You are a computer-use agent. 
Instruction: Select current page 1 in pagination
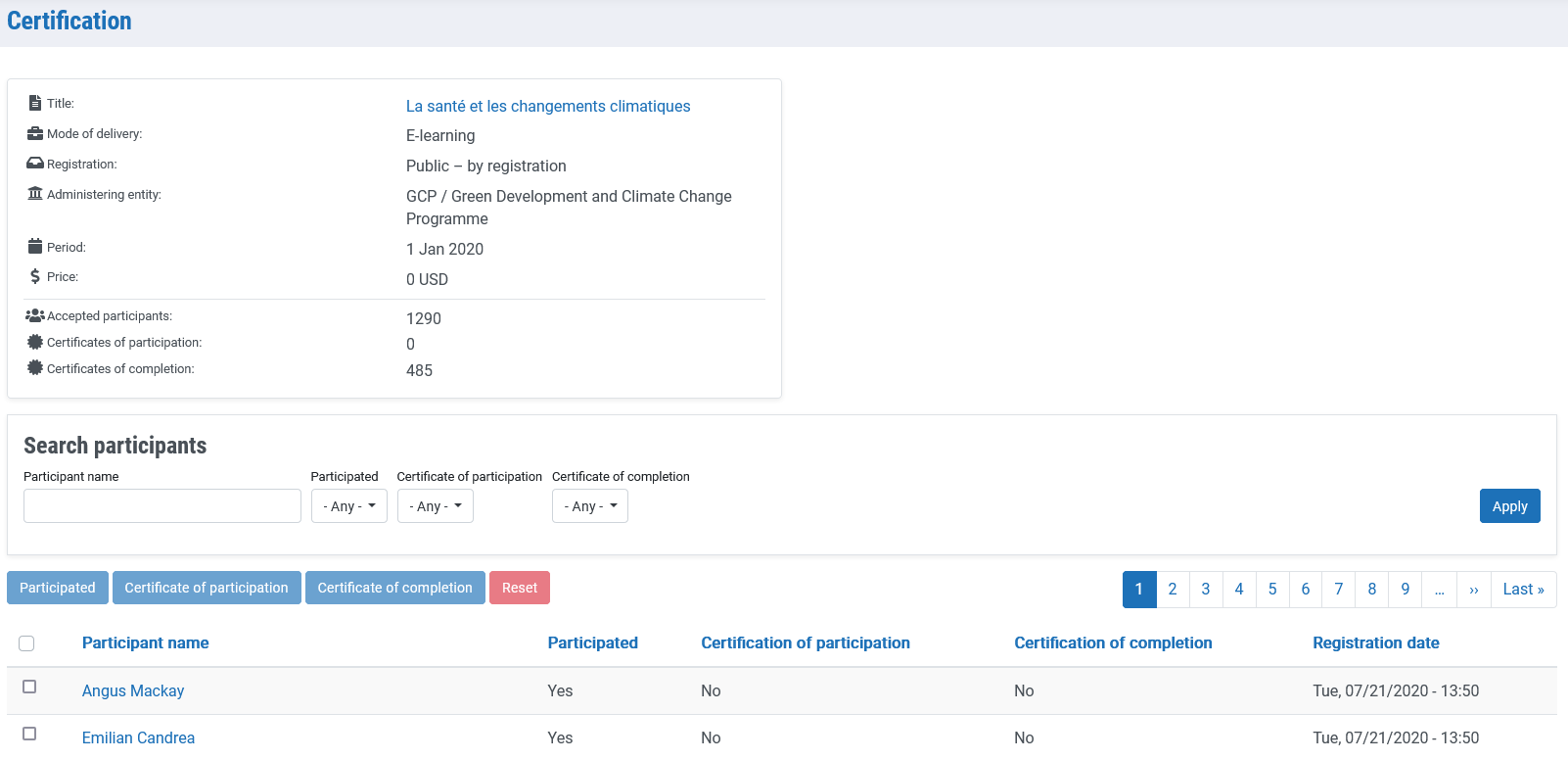(1139, 590)
